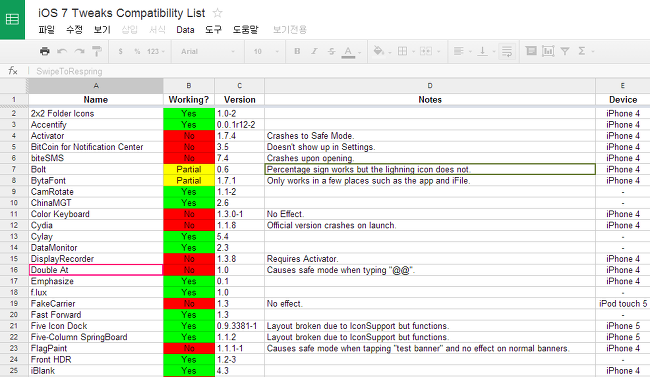
Task: Click the red 'No' cell for Cydia
Action: point(189,225)
